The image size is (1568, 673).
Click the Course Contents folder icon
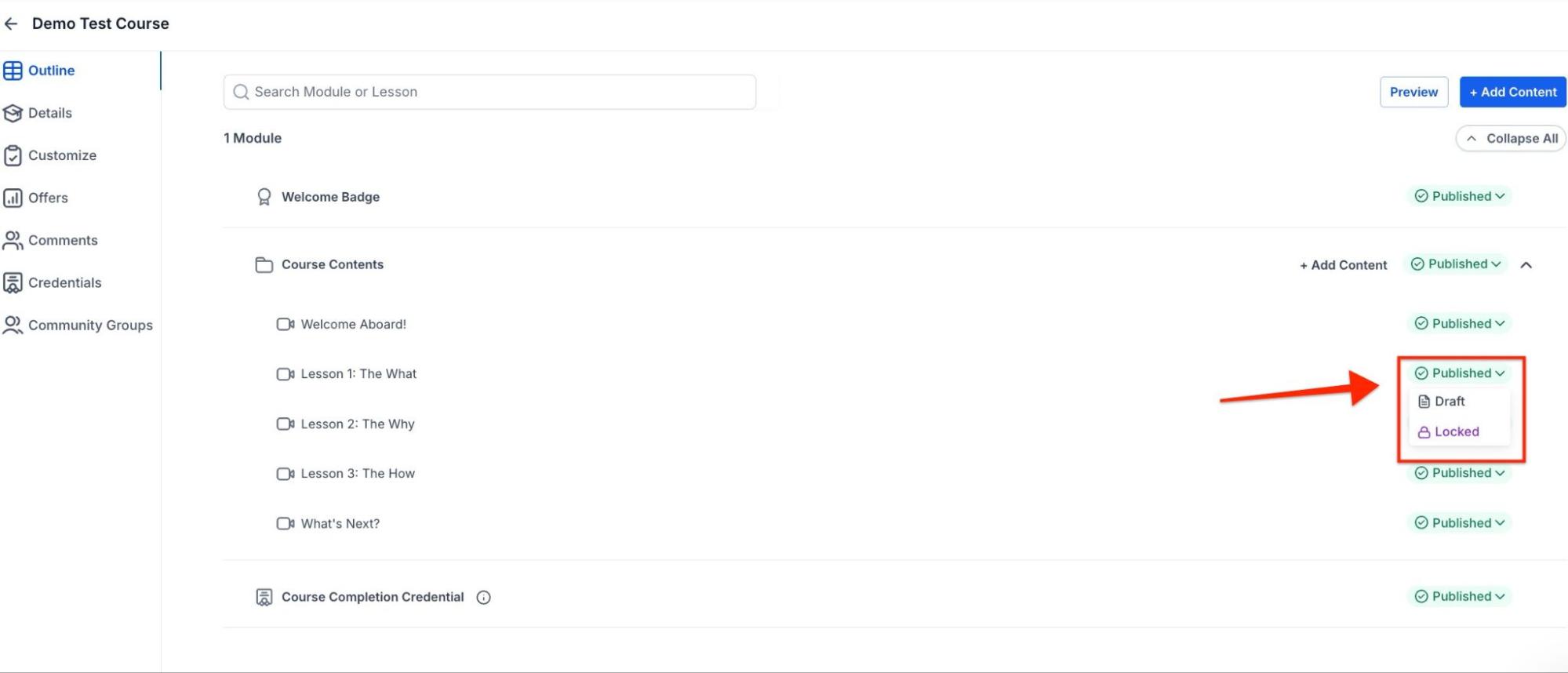(264, 265)
